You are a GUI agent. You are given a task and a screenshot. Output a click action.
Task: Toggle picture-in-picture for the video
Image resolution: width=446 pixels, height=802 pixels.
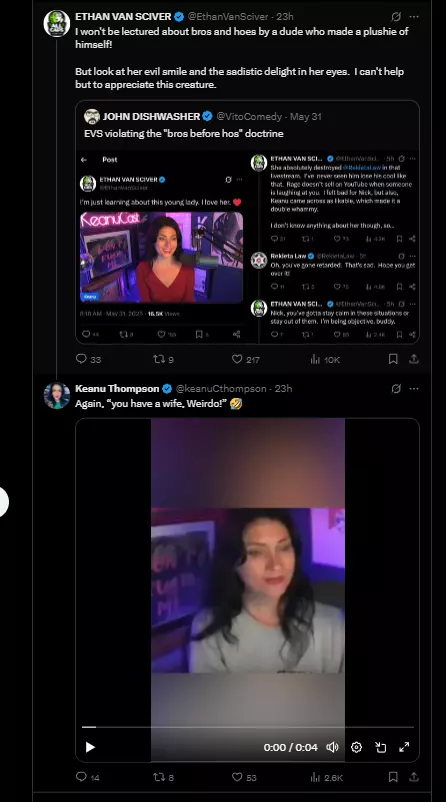click(381, 747)
